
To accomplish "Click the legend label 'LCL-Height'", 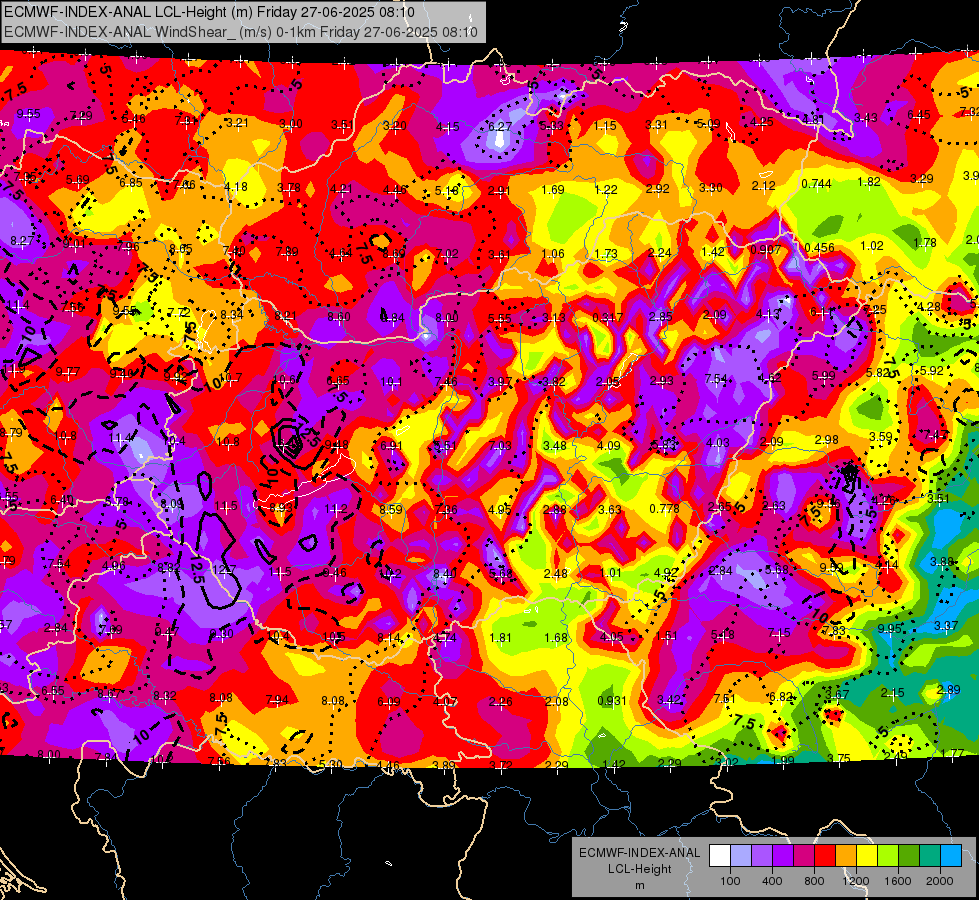I will pos(640,869).
